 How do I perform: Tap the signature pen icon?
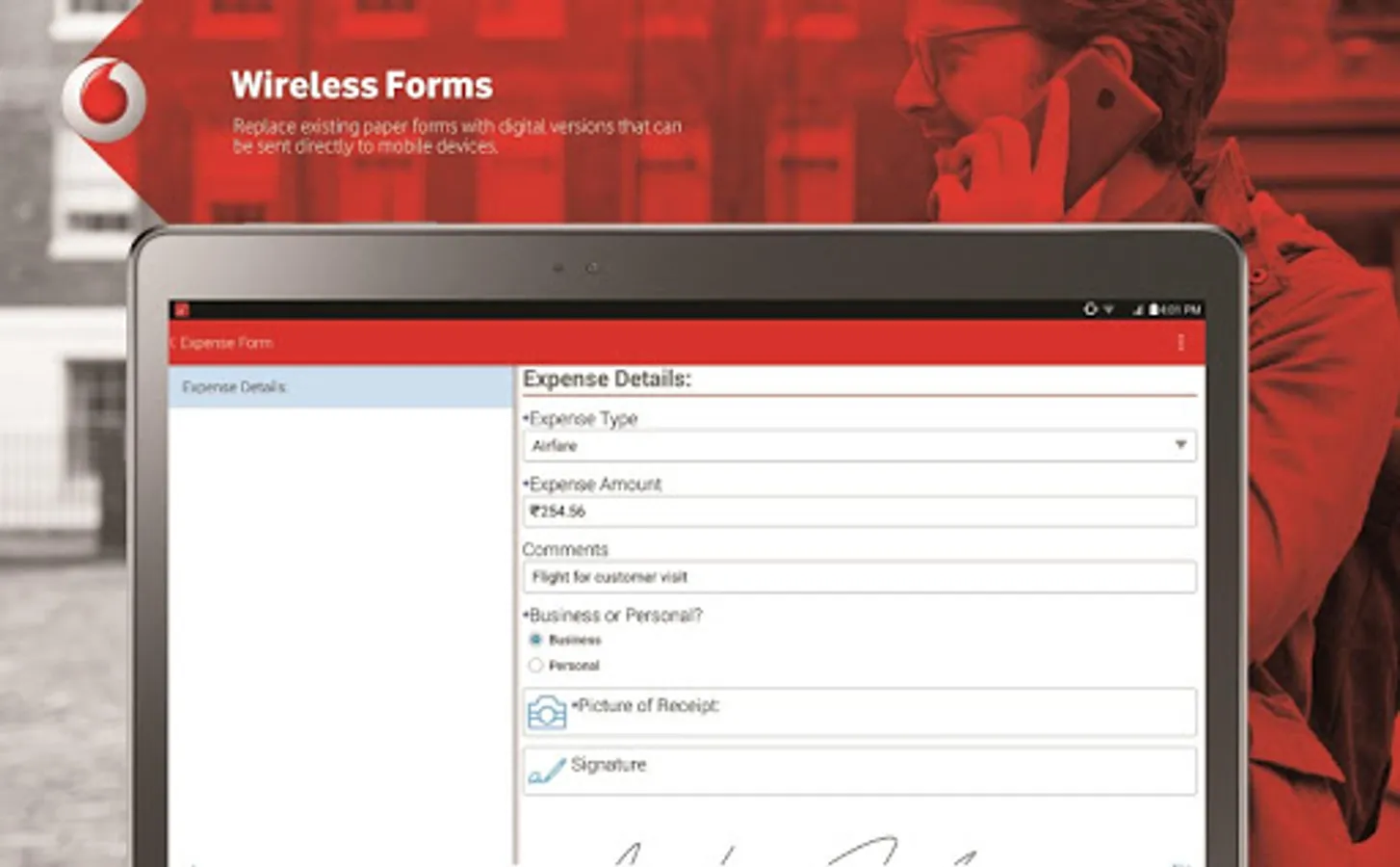pos(547,771)
